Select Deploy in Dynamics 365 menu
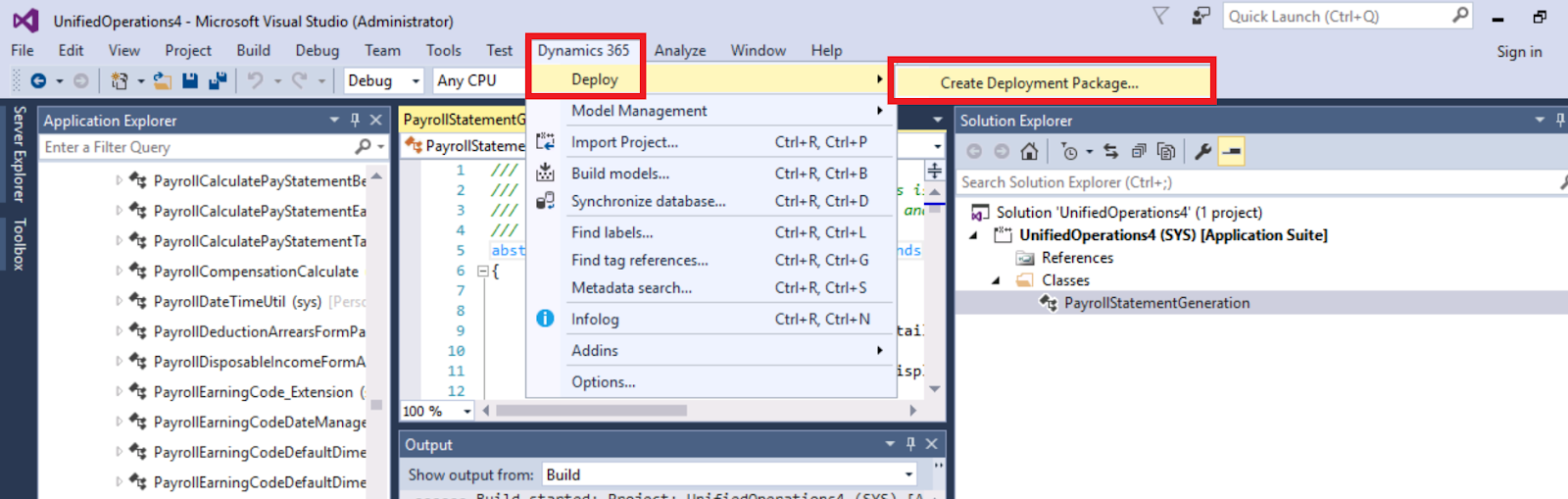The height and width of the screenshot is (499, 1568). 594,79
